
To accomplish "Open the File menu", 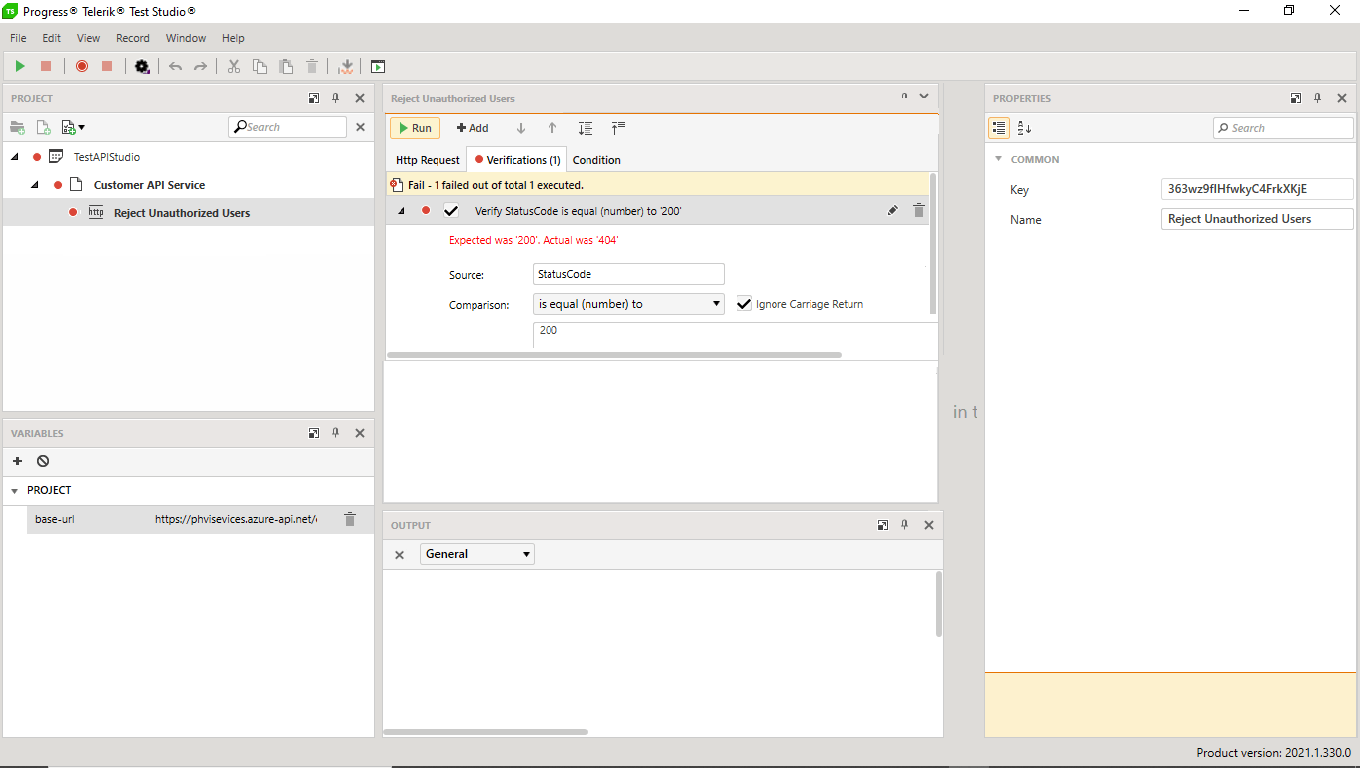I will click(18, 38).
